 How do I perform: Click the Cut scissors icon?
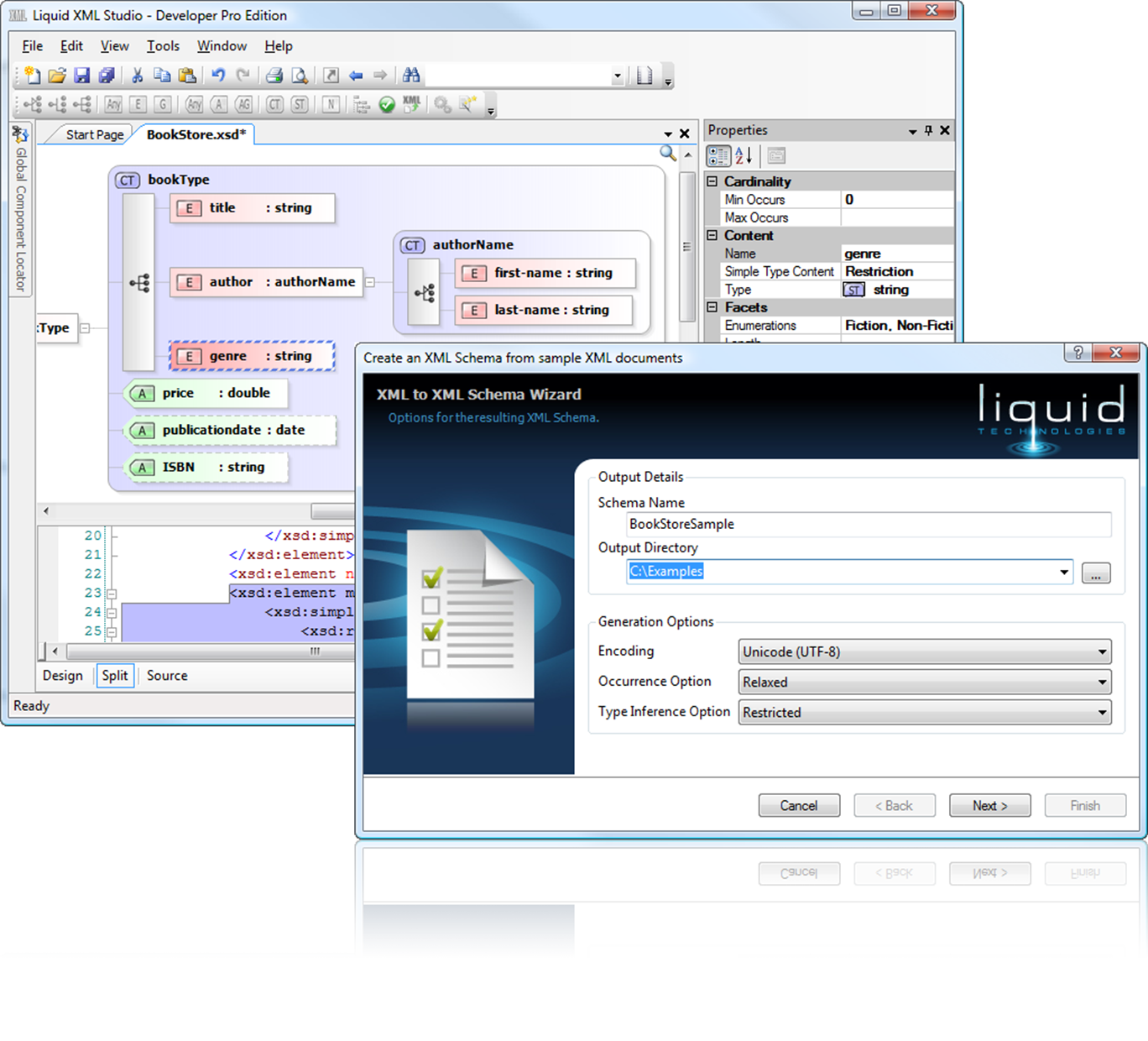point(138,76)
